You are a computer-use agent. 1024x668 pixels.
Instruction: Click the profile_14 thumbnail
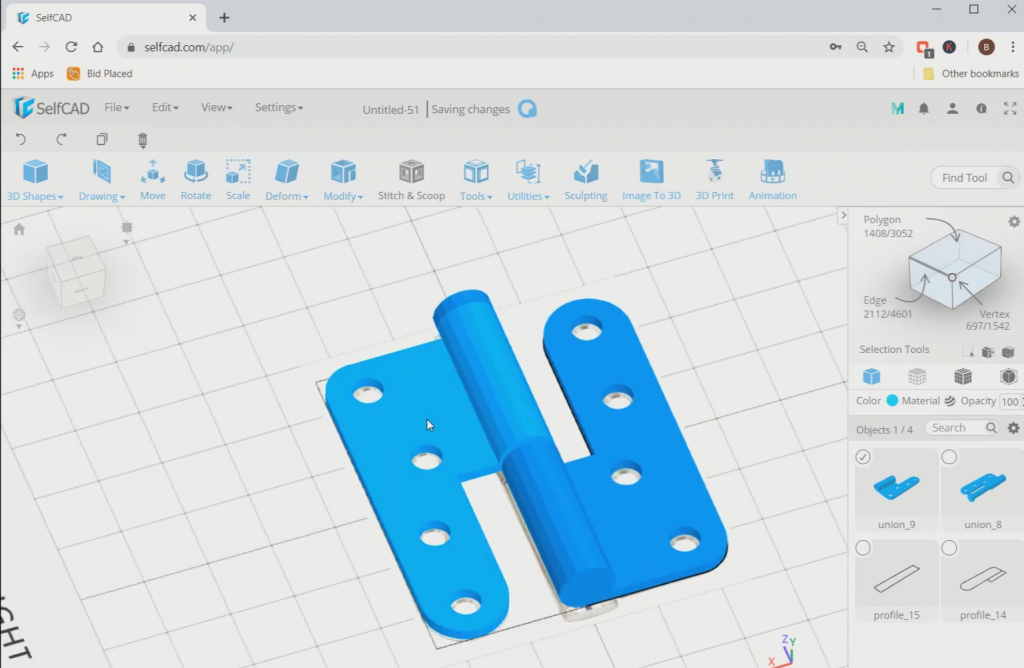click(983, 579)
